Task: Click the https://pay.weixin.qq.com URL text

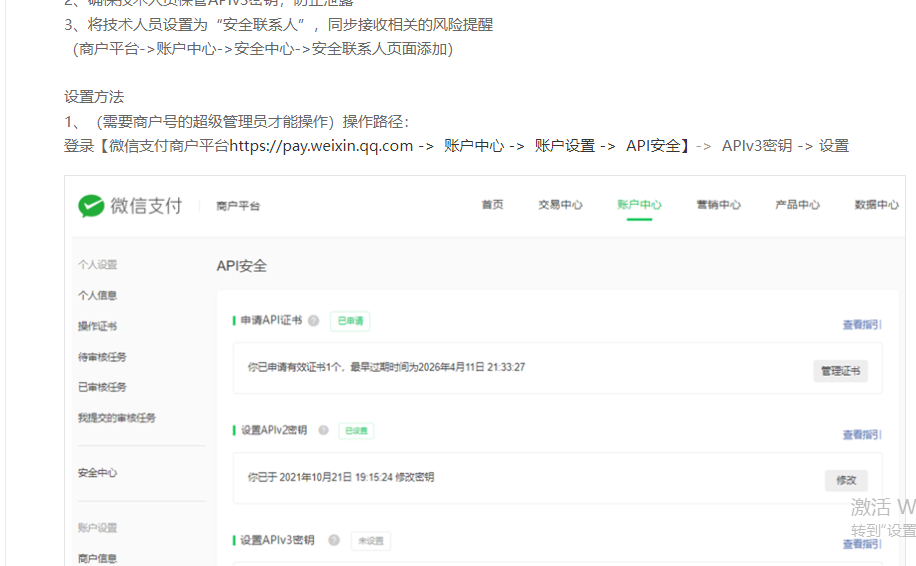Action: (x=321, y=146)
